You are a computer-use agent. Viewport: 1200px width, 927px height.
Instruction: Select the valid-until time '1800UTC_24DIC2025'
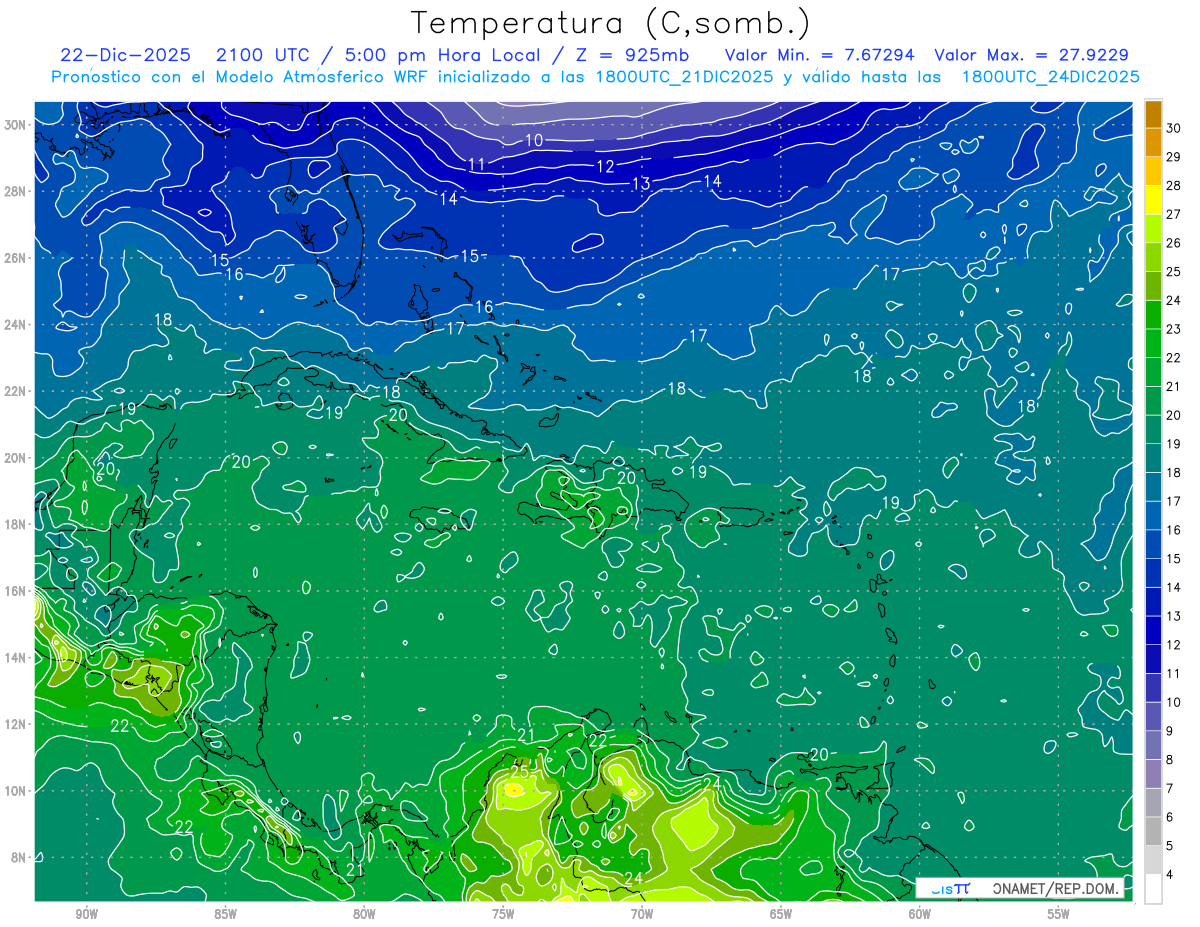point(1050,77)
